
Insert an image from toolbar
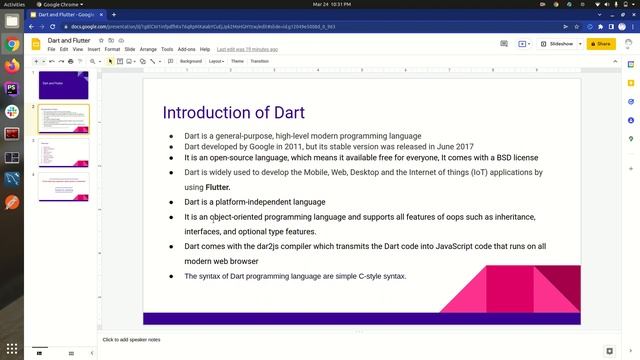click(x=129, y=61)
